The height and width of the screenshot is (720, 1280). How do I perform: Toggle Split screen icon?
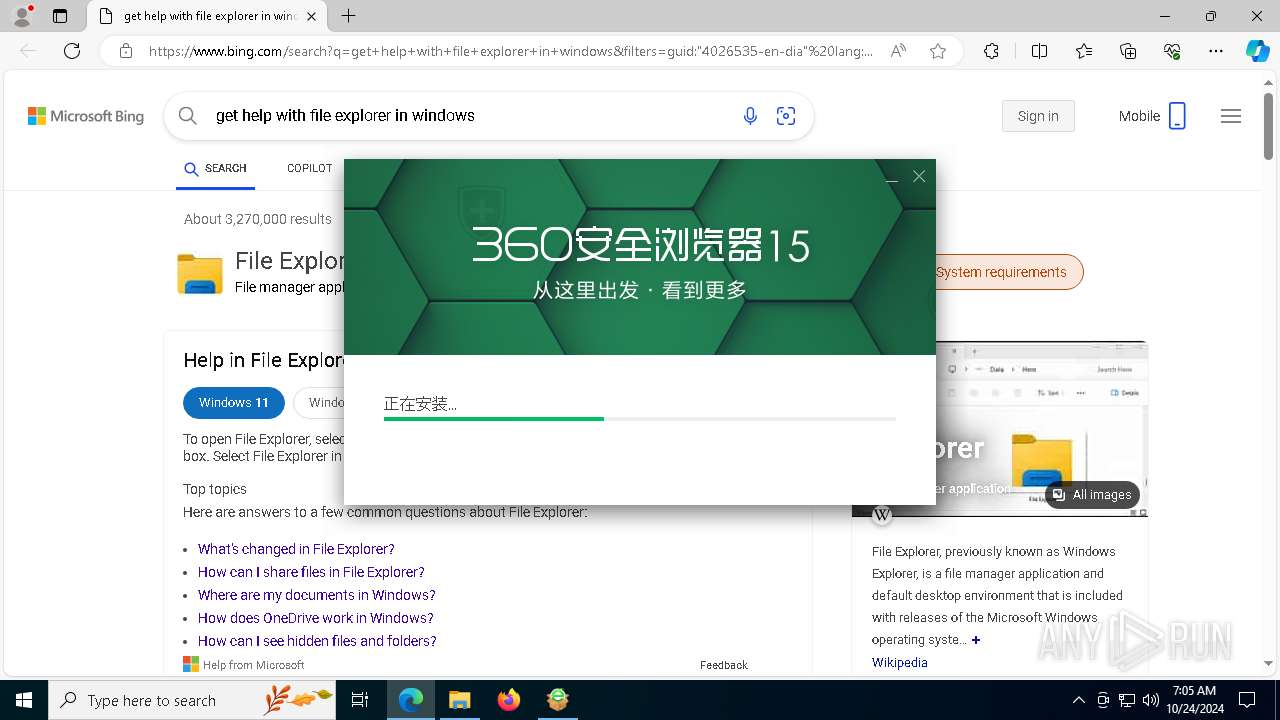(x=1039, y=51)
